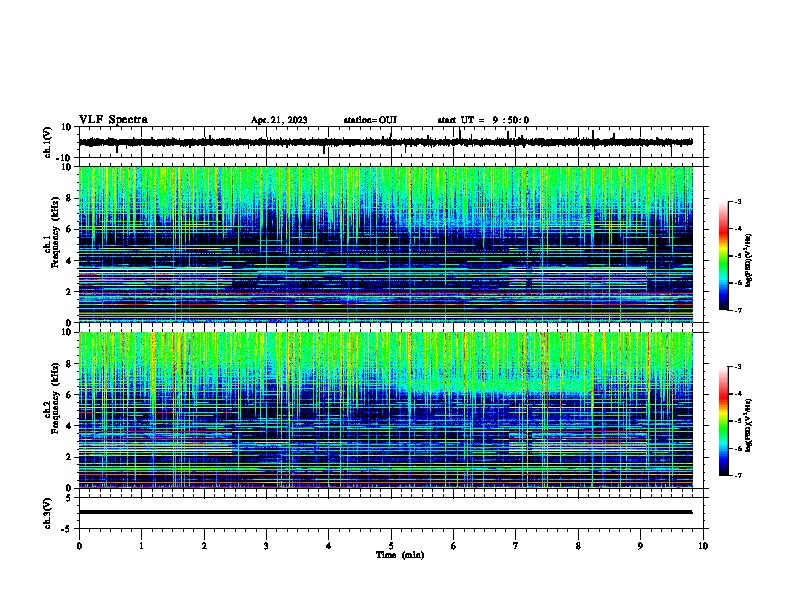This screenshot has width=792, height=612.
Task: Click the ch.1 spectrogram color scale bar
Action: pyautogui.click(x=723, y=256)
